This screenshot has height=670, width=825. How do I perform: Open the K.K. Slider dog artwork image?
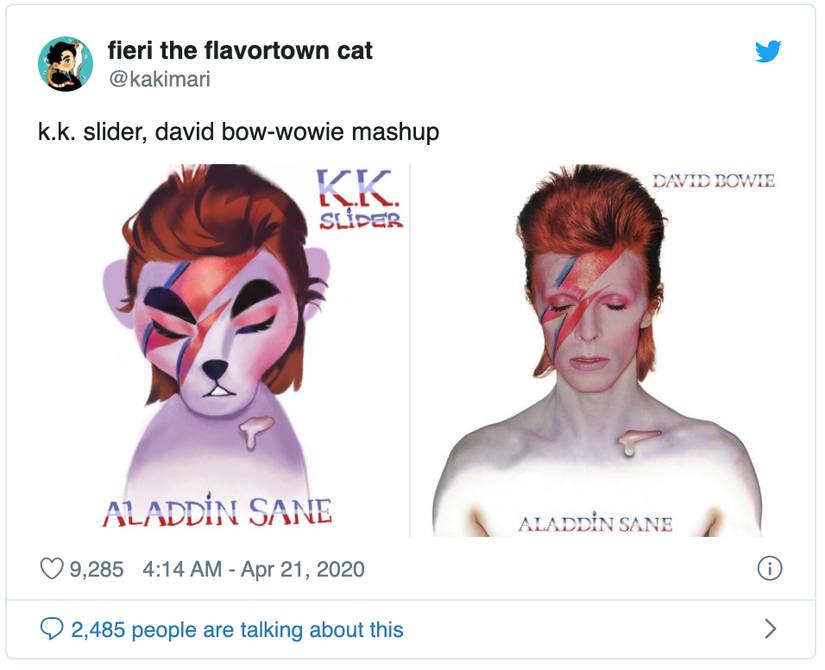pos(224,350)
